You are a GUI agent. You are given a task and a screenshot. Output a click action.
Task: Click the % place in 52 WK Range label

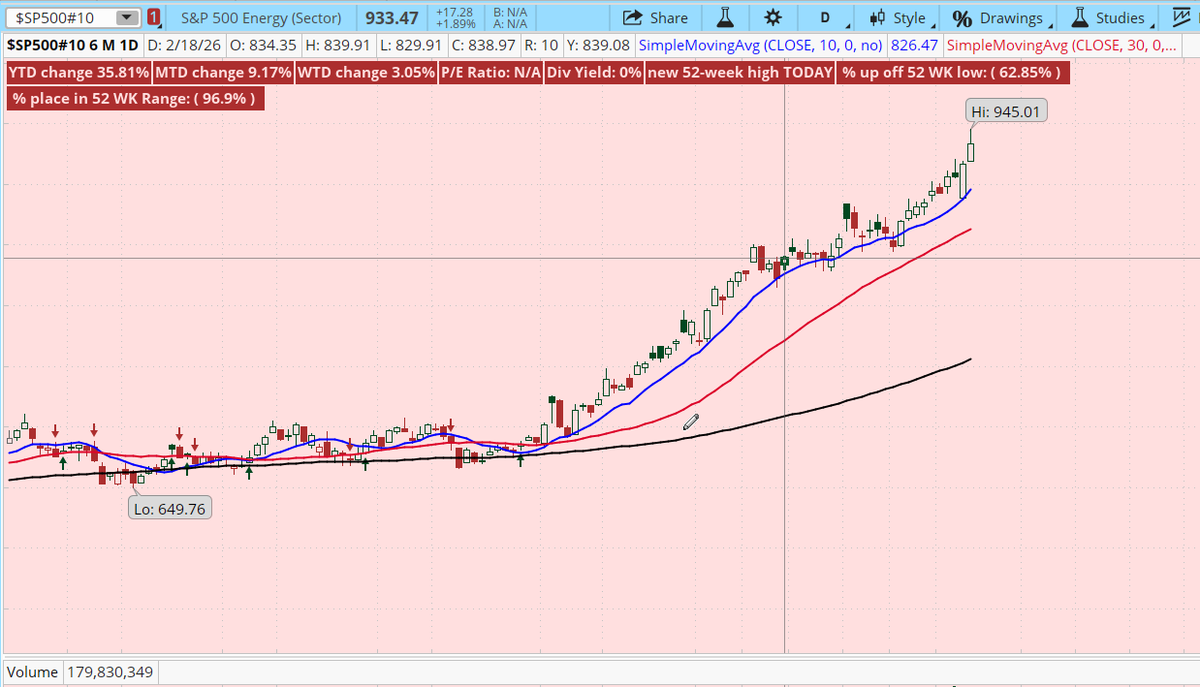[135, 99]
